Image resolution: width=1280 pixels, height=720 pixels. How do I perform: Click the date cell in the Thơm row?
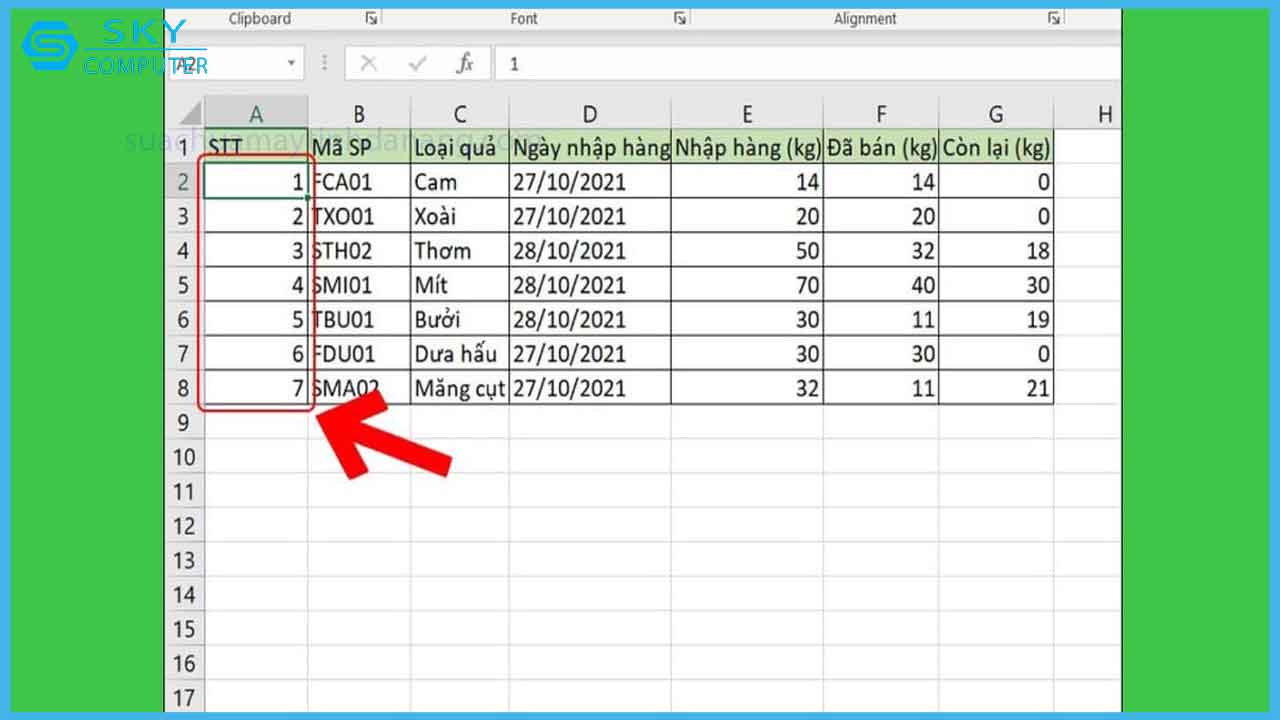click(x=590, y=251)
